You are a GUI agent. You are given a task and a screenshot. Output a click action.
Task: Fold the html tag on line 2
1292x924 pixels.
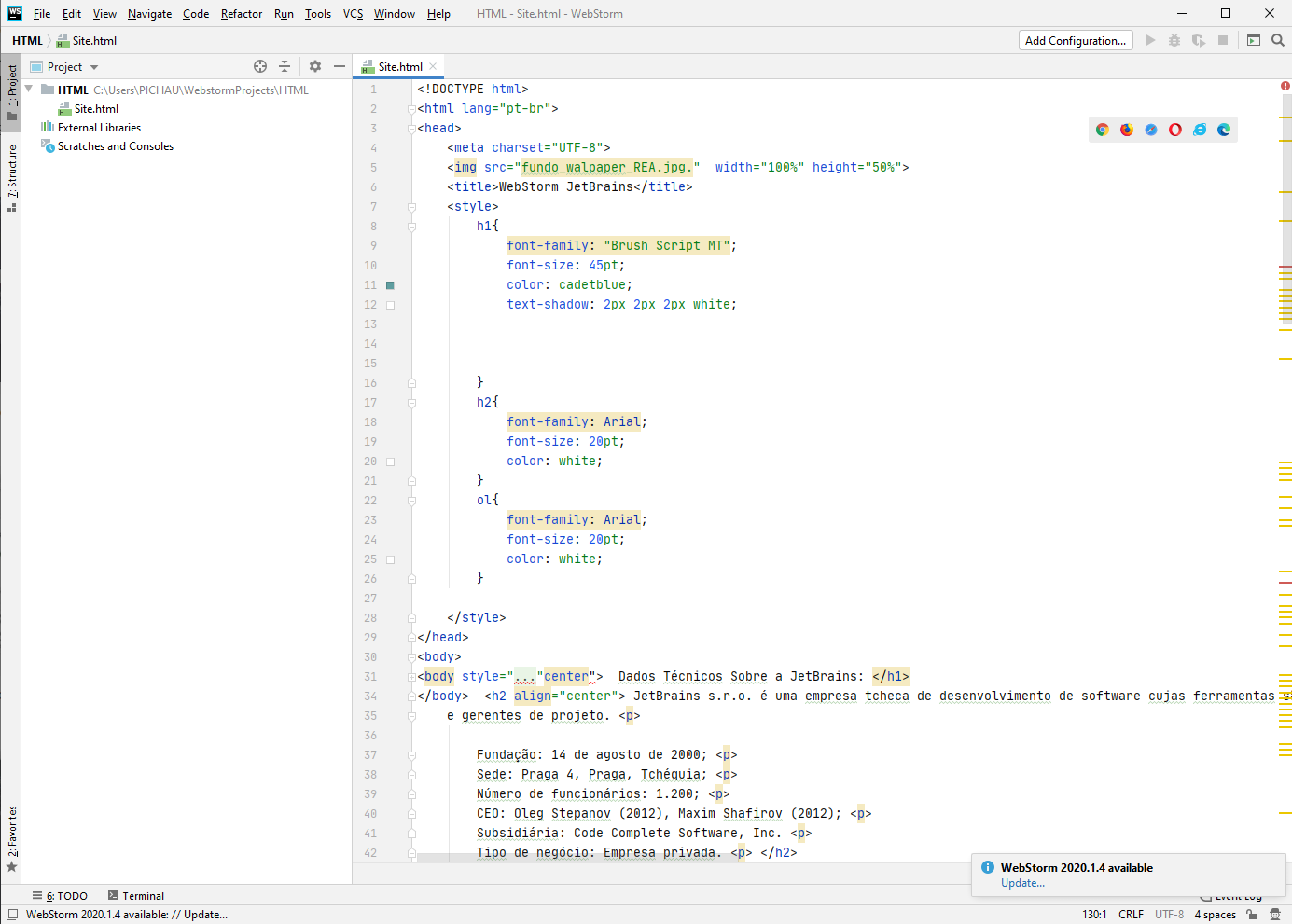(x=411, y=109)
